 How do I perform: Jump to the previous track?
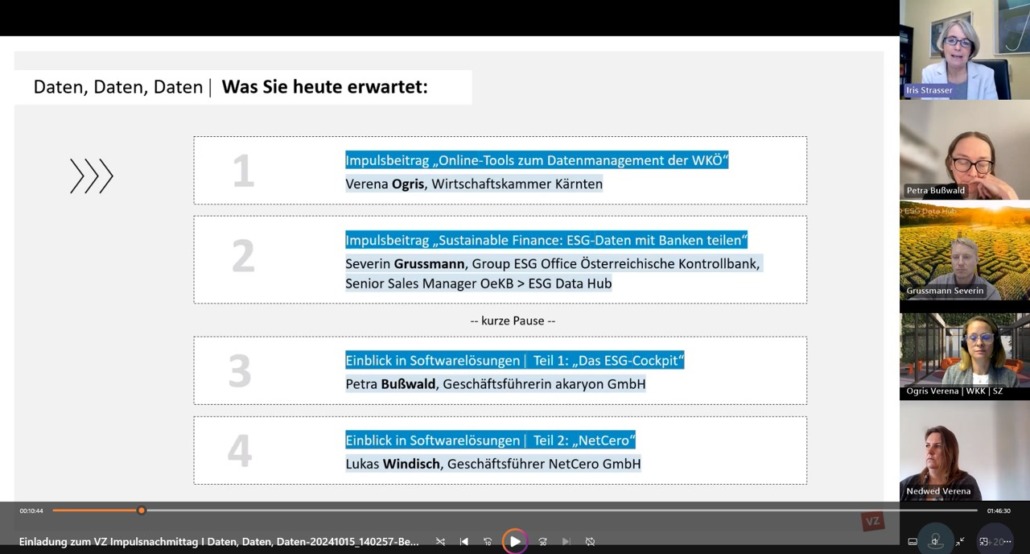[464, 541]
